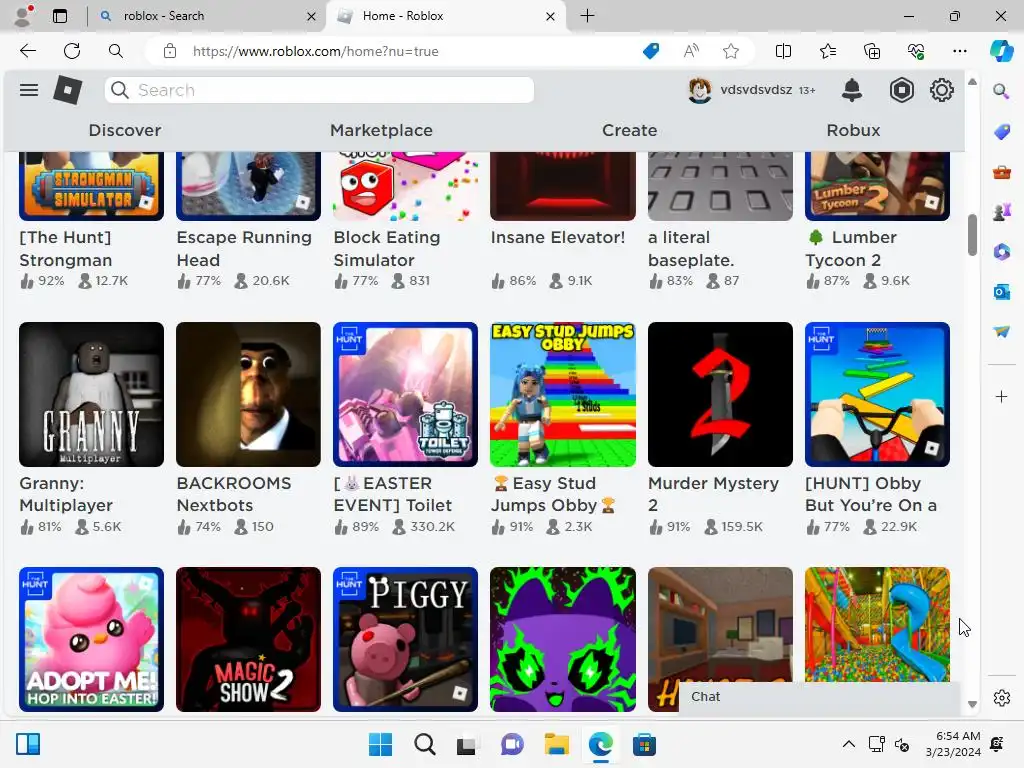Open split screen icon in toolbar
1024x768 pixels.
click(783, 51)
